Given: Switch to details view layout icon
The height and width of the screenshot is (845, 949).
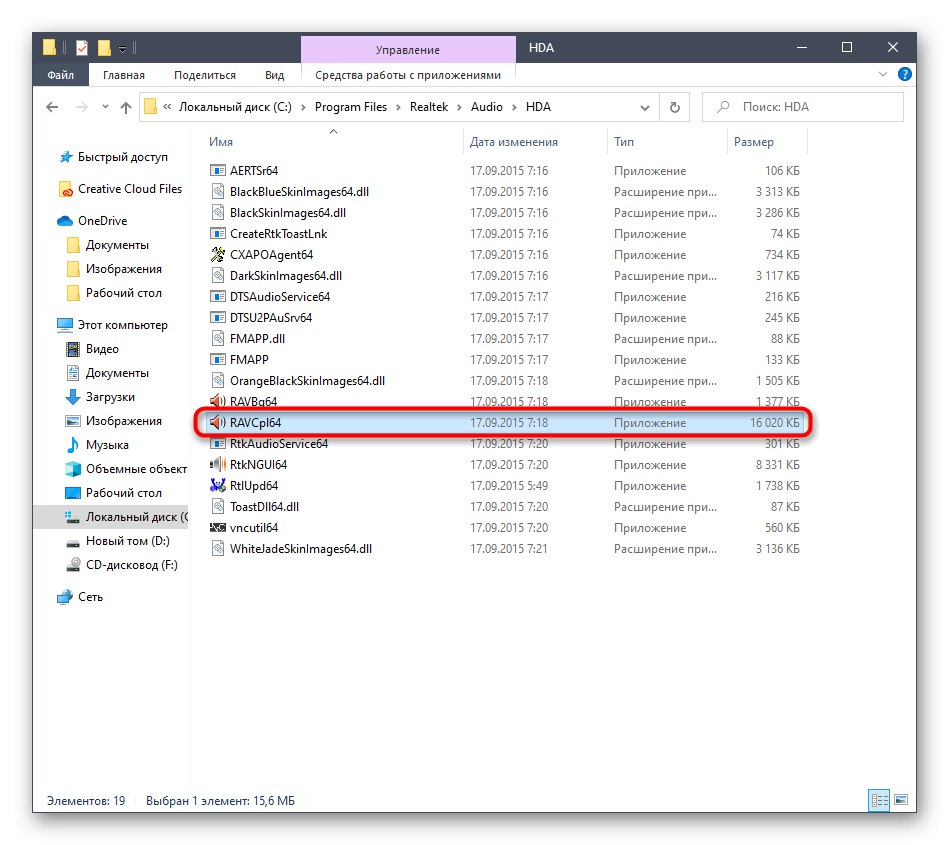Looking at the screenshot, I should 879,800.
